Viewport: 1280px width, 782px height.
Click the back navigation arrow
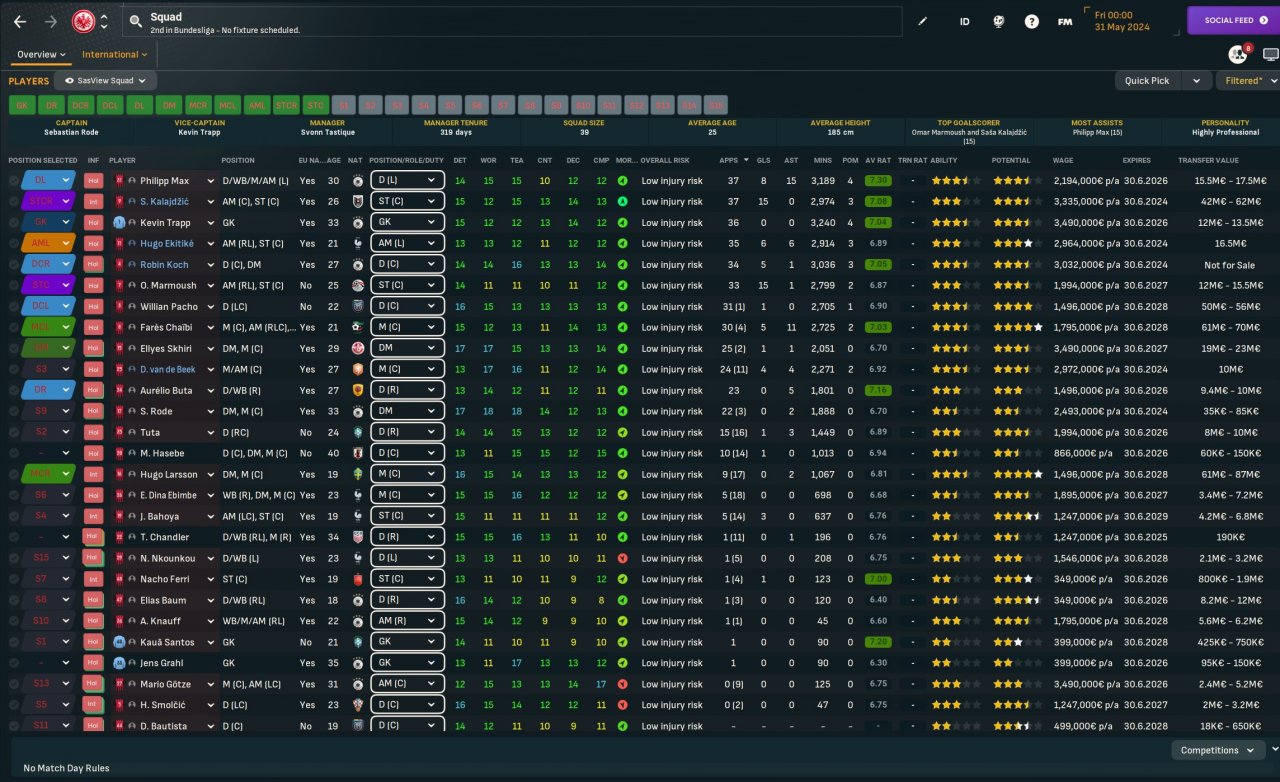click(x=19, y=21)
